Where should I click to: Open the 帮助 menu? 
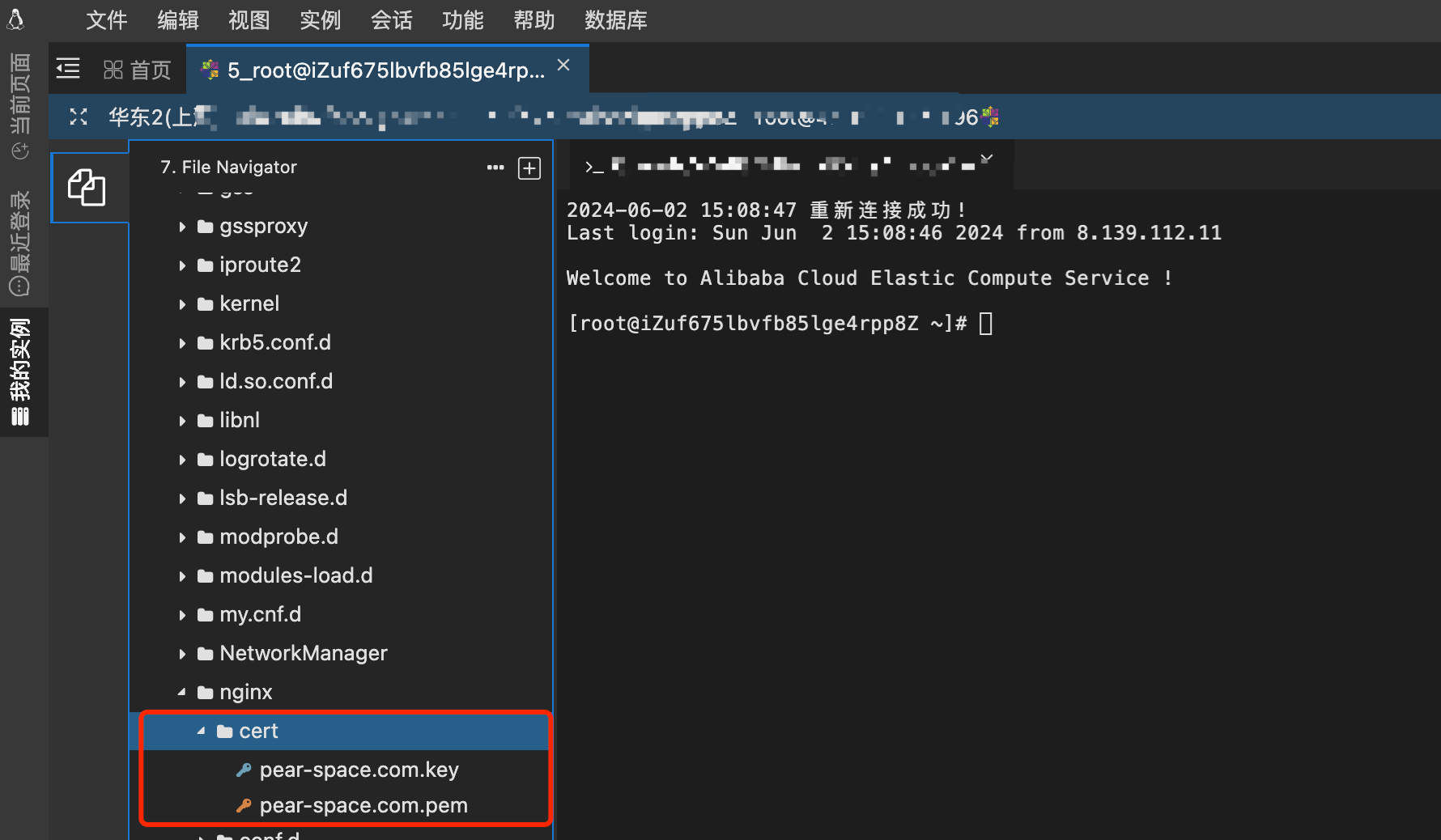pyautogui.click(x=534, y=20)
